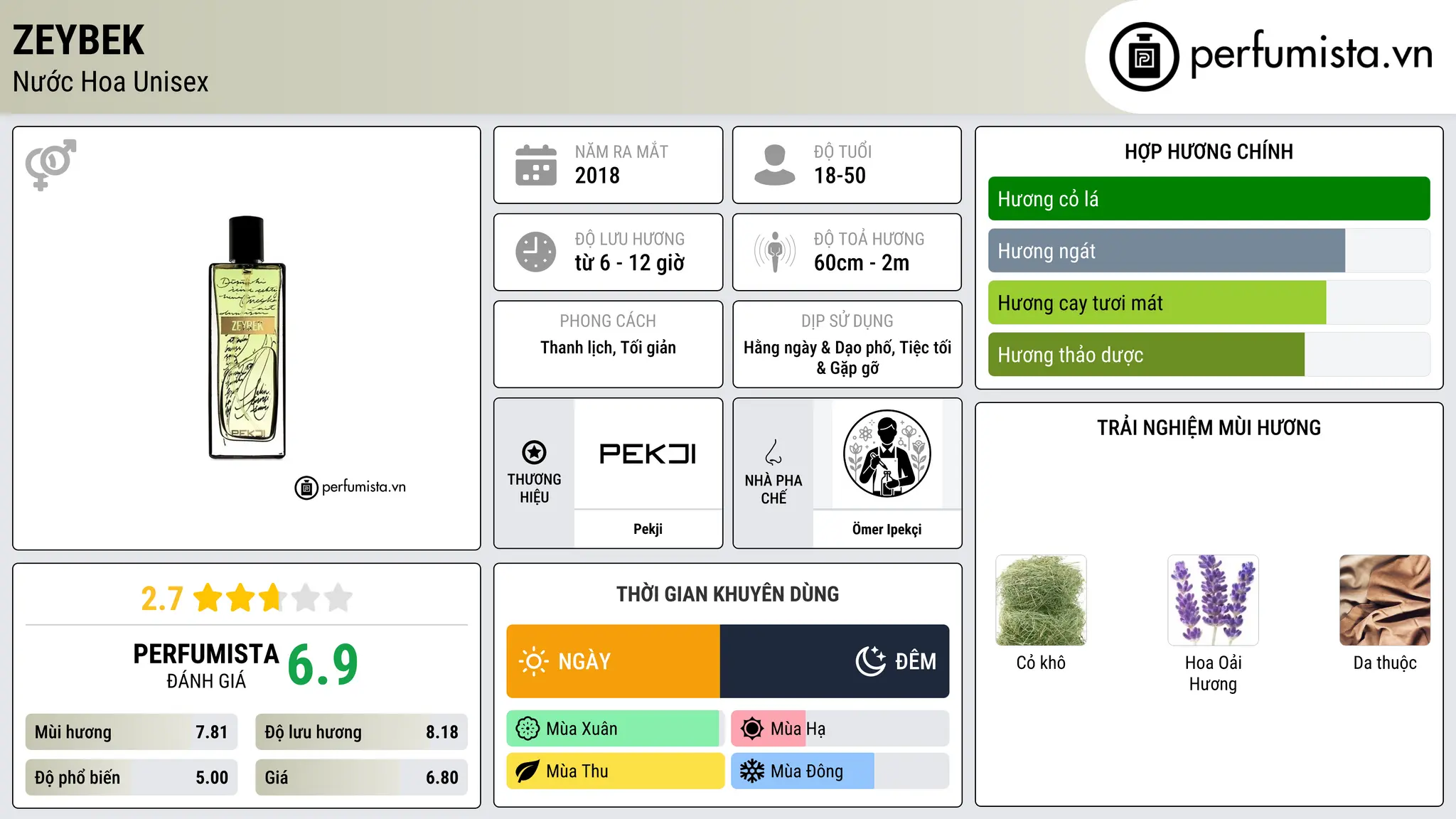Click the nose icon above Nhà pha chế

pyautogui.click(x=773, y=452)
